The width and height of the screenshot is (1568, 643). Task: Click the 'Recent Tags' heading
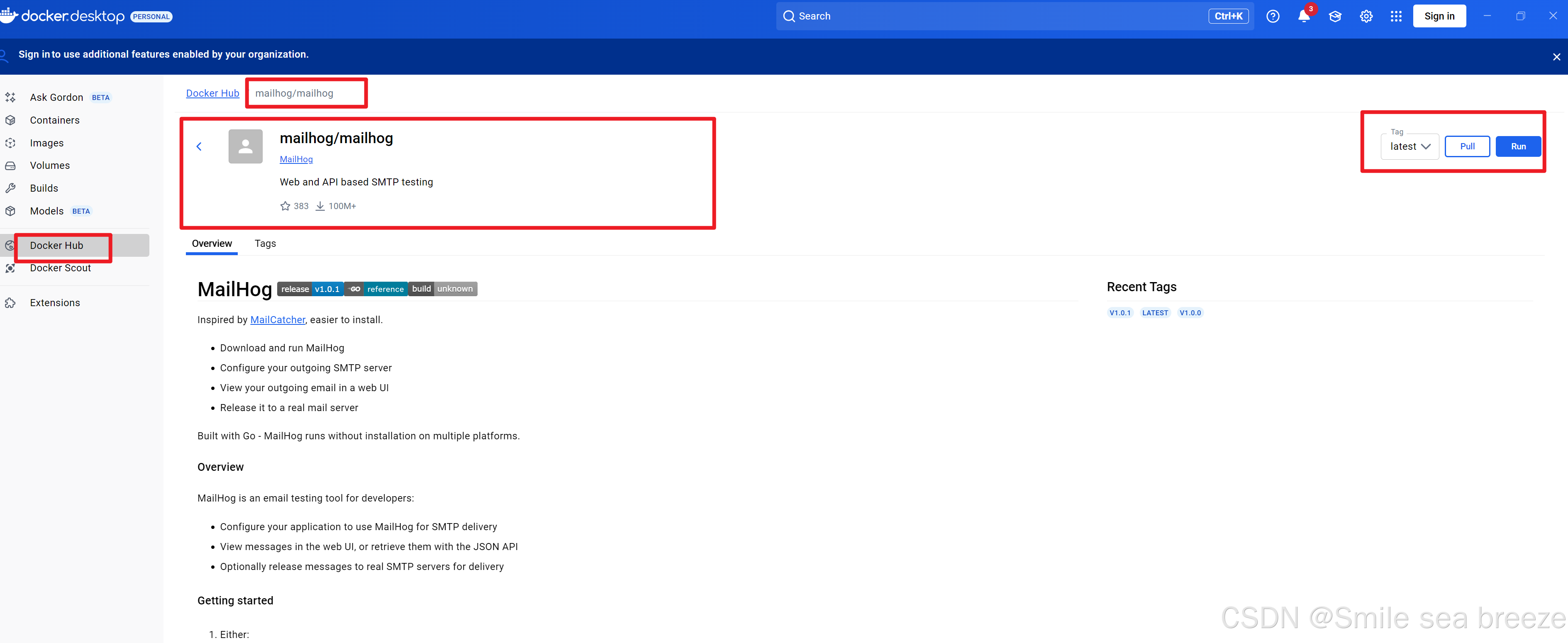(1141, 287)
